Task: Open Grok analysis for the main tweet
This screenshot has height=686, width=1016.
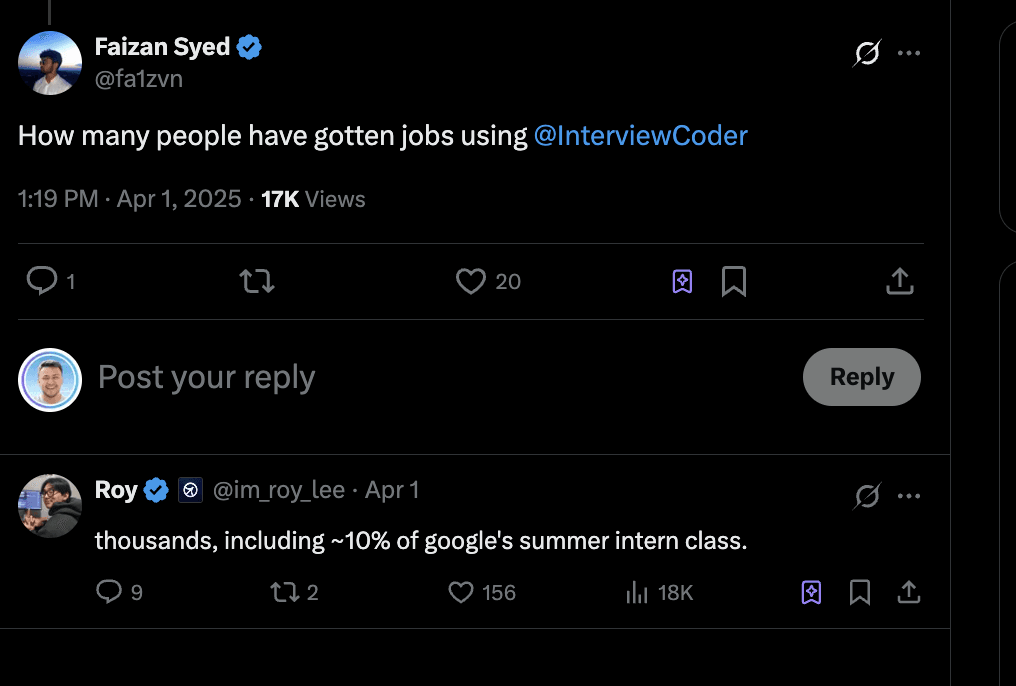Action: click(866, 54)
